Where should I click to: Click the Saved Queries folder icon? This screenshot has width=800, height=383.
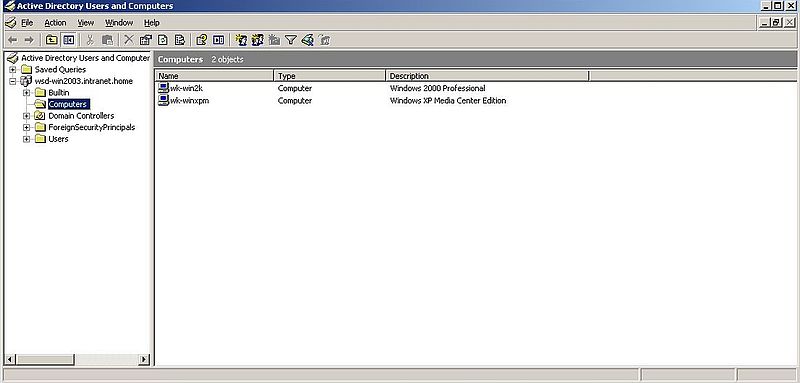[x=27, y=69]
